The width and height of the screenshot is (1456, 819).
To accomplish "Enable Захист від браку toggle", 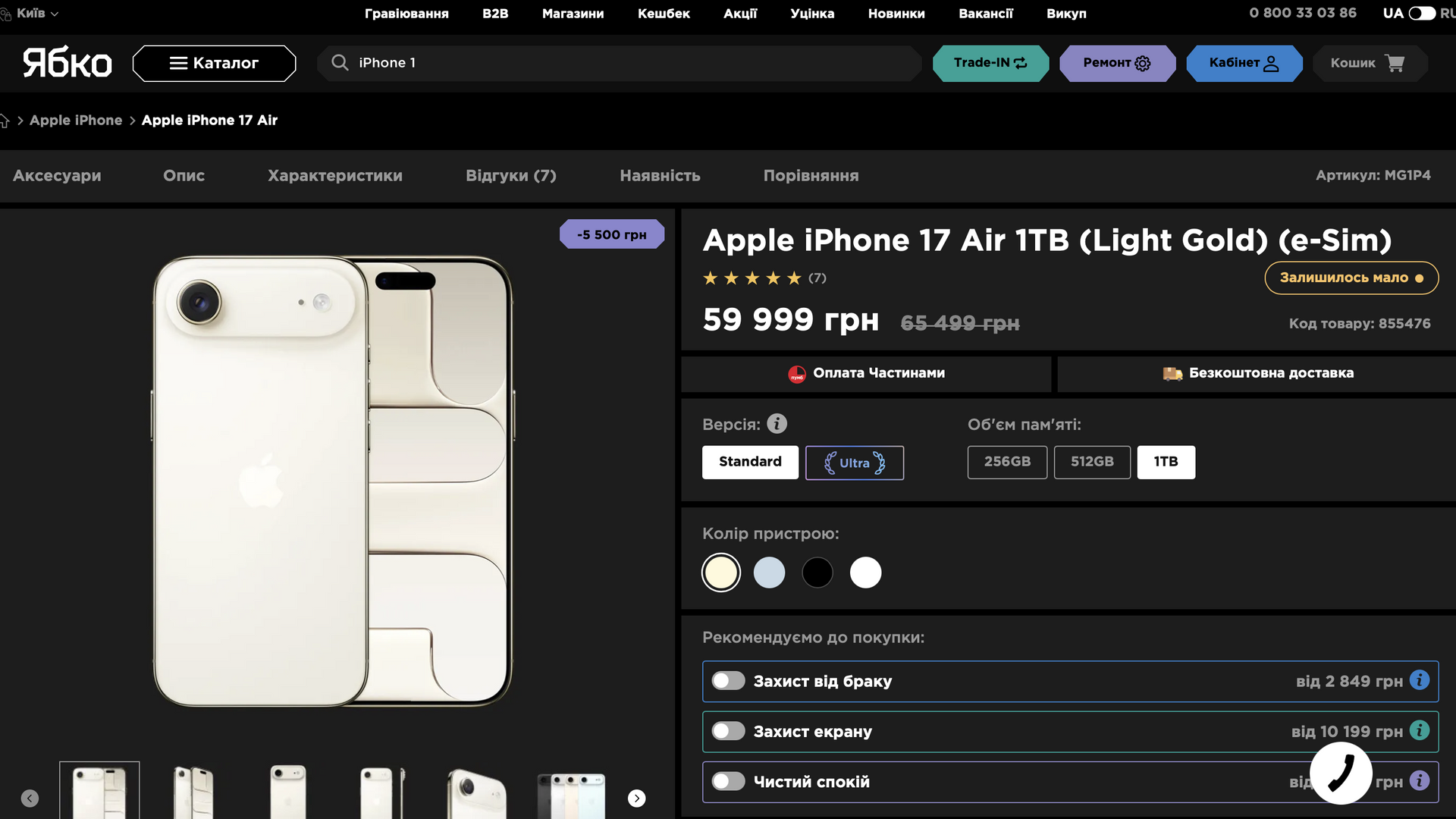I will coord(728,681).
